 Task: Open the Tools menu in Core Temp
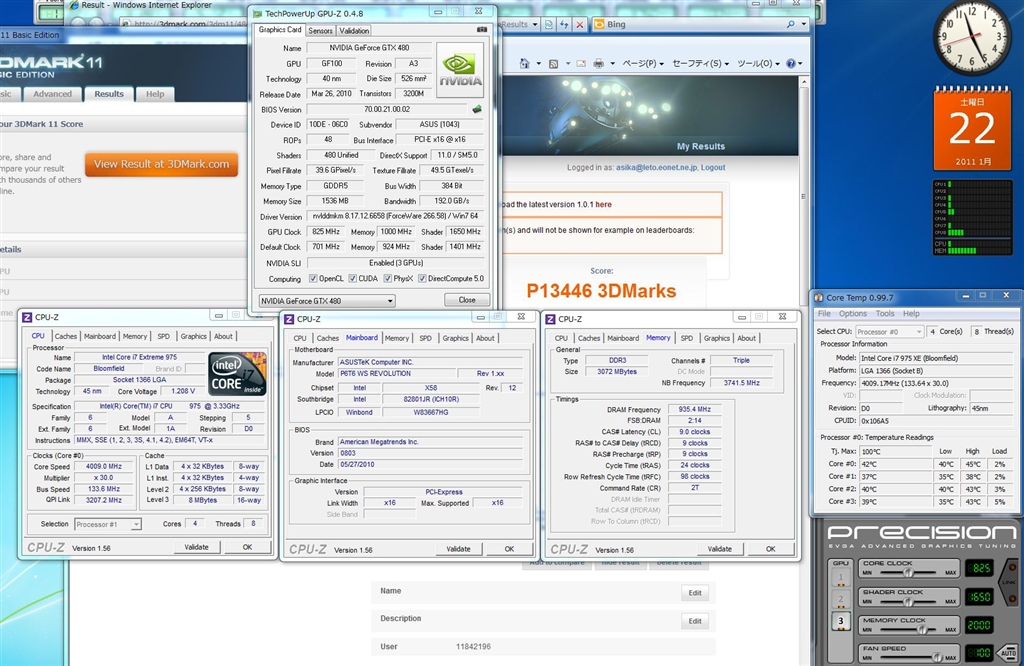point(885,314)
